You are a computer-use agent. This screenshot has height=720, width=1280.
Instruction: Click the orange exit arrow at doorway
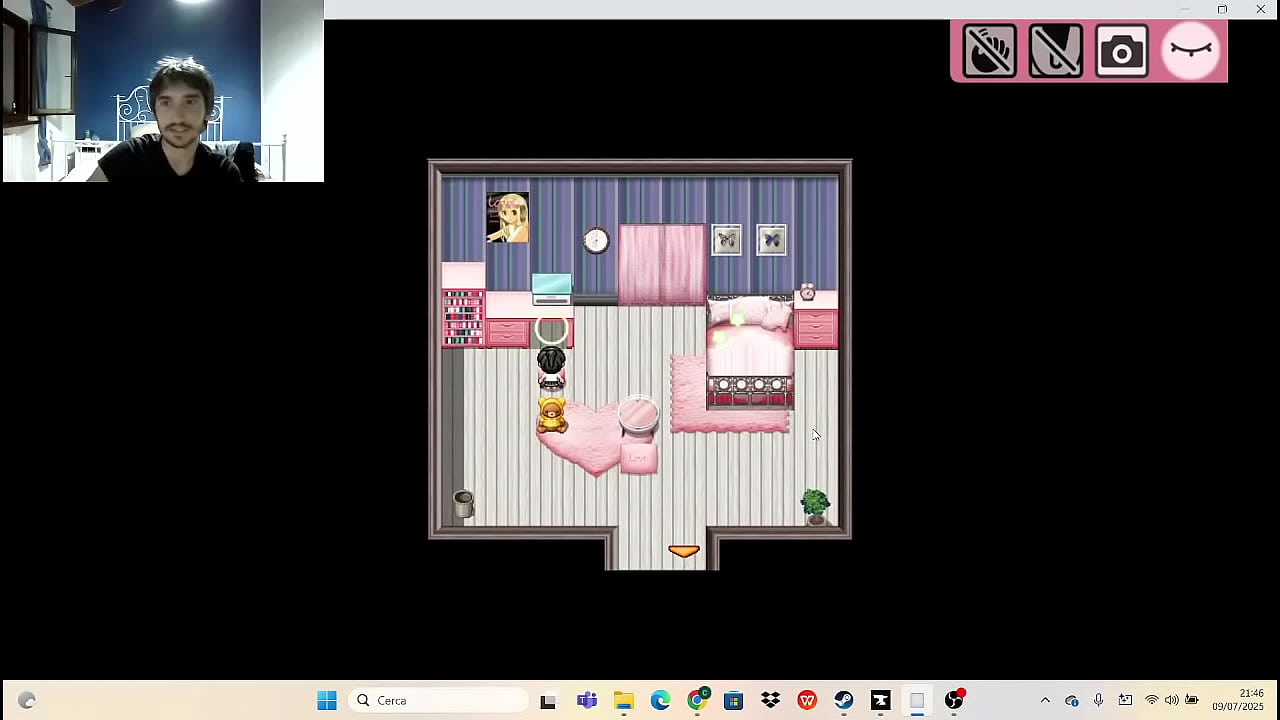(683, 551)
